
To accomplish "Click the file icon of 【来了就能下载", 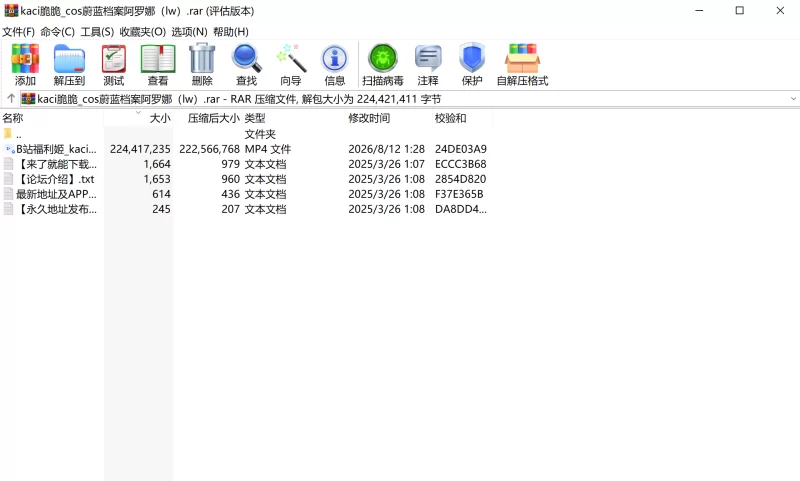I will 9,164.
